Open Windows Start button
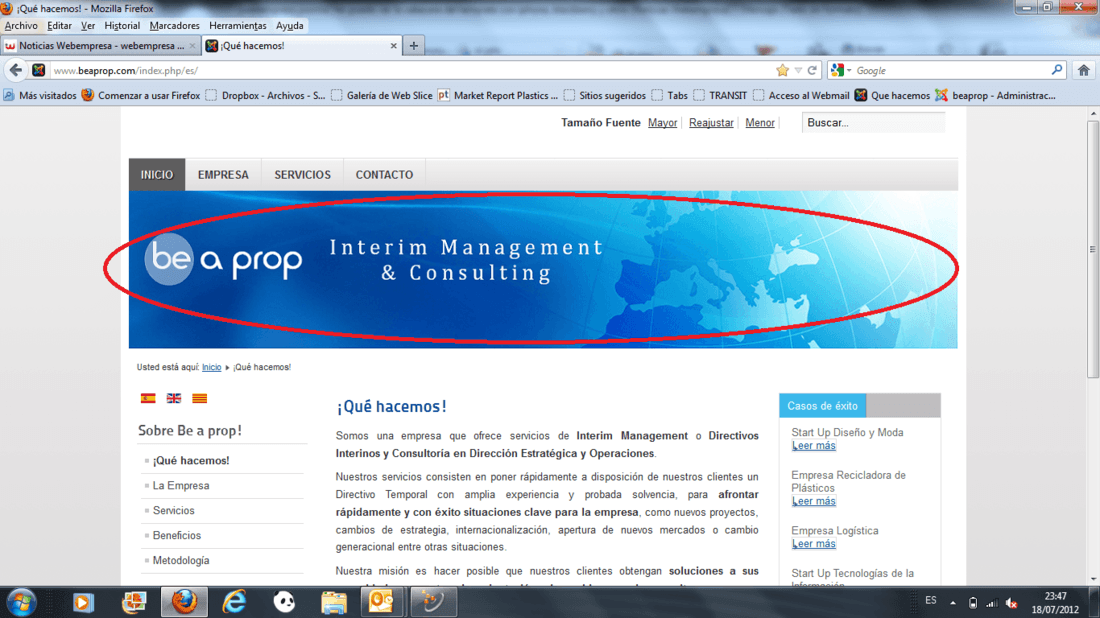1100x618 pixels. tap(21, 603)
